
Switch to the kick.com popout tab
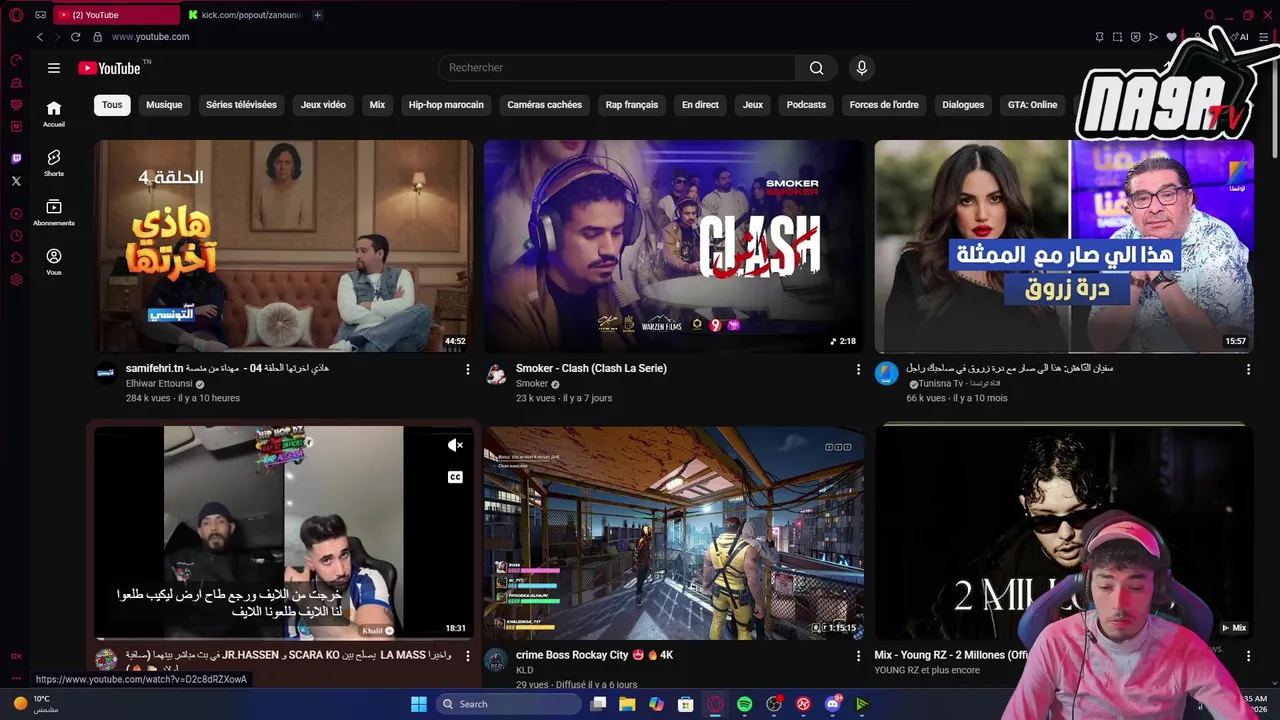[245, 15]
